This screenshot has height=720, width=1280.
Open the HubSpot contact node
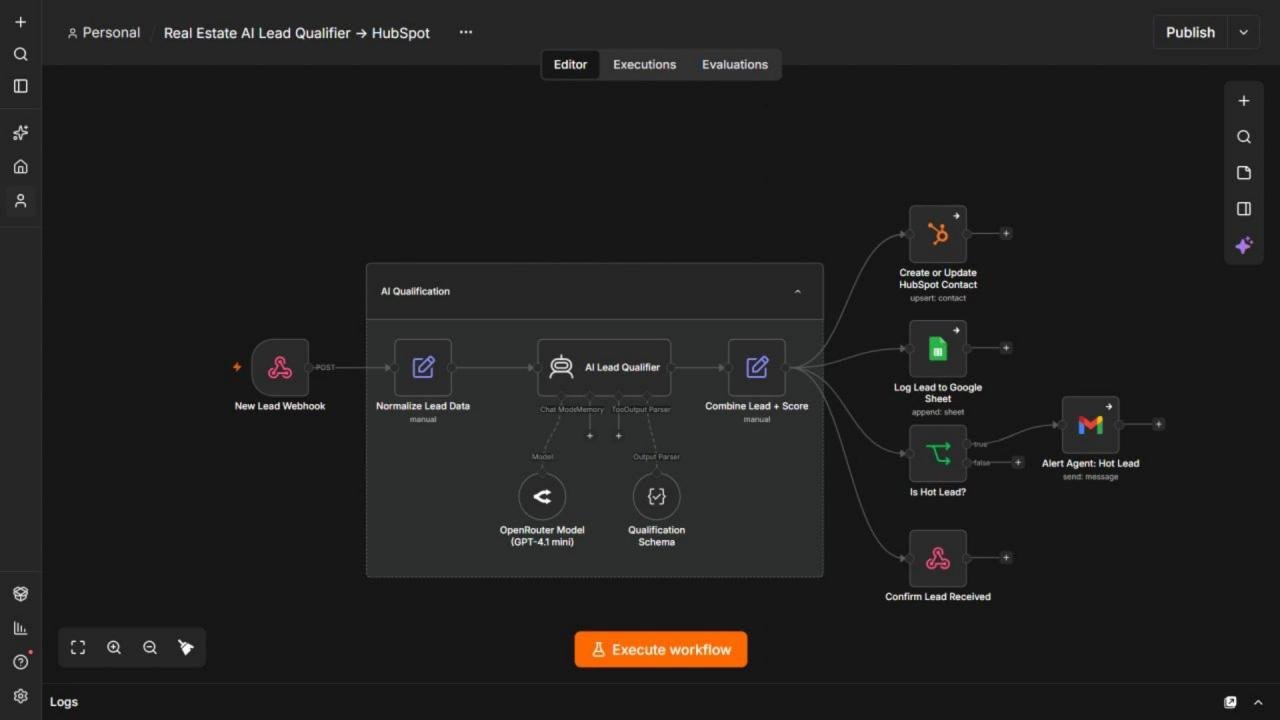point(938,234)
